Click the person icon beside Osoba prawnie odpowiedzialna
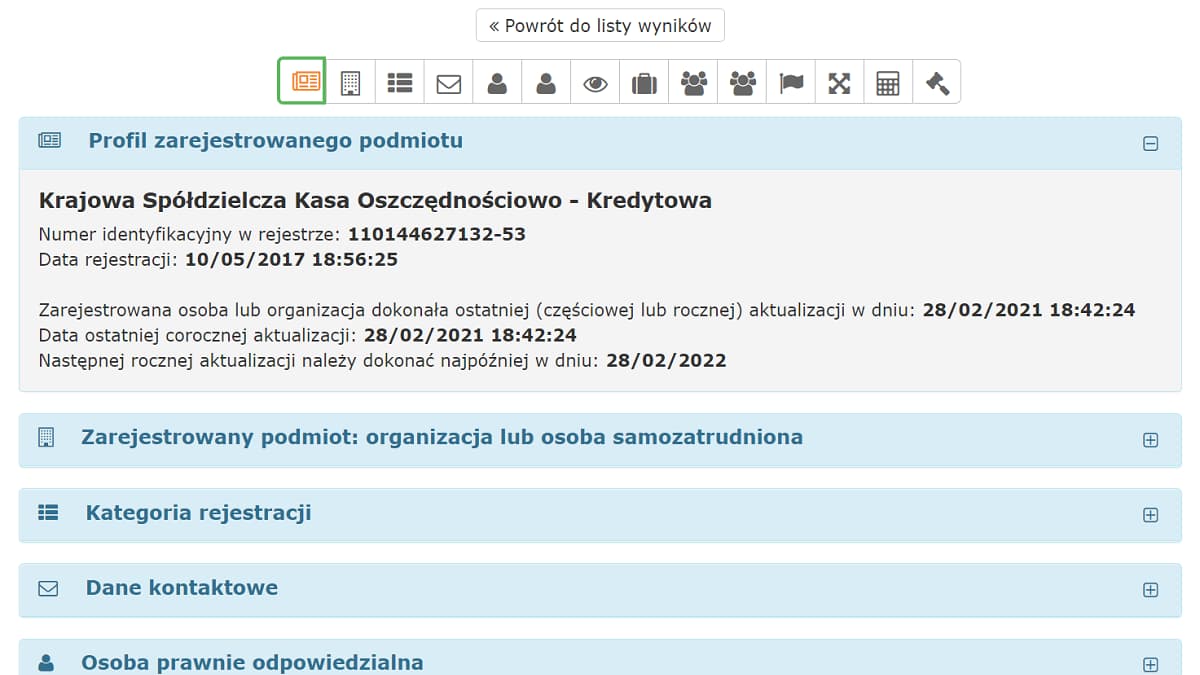 coord(46,663)
